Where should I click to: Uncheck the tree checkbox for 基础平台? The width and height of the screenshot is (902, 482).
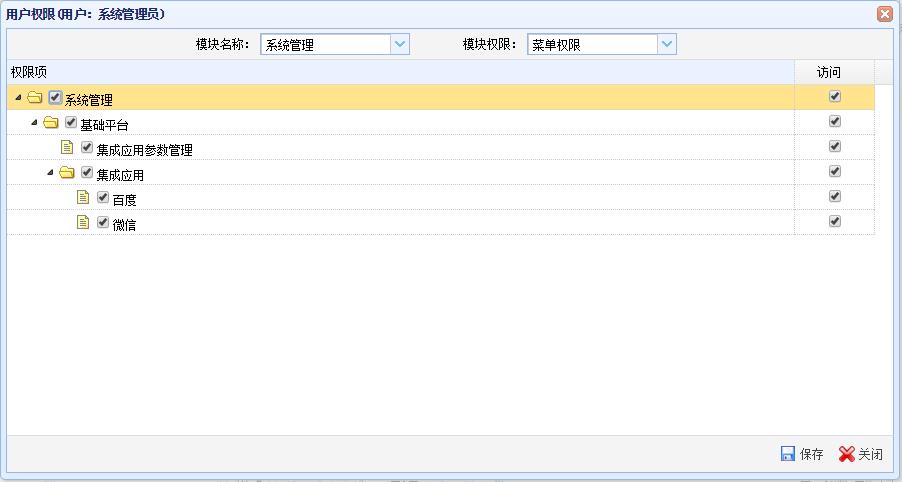(71, 122)
